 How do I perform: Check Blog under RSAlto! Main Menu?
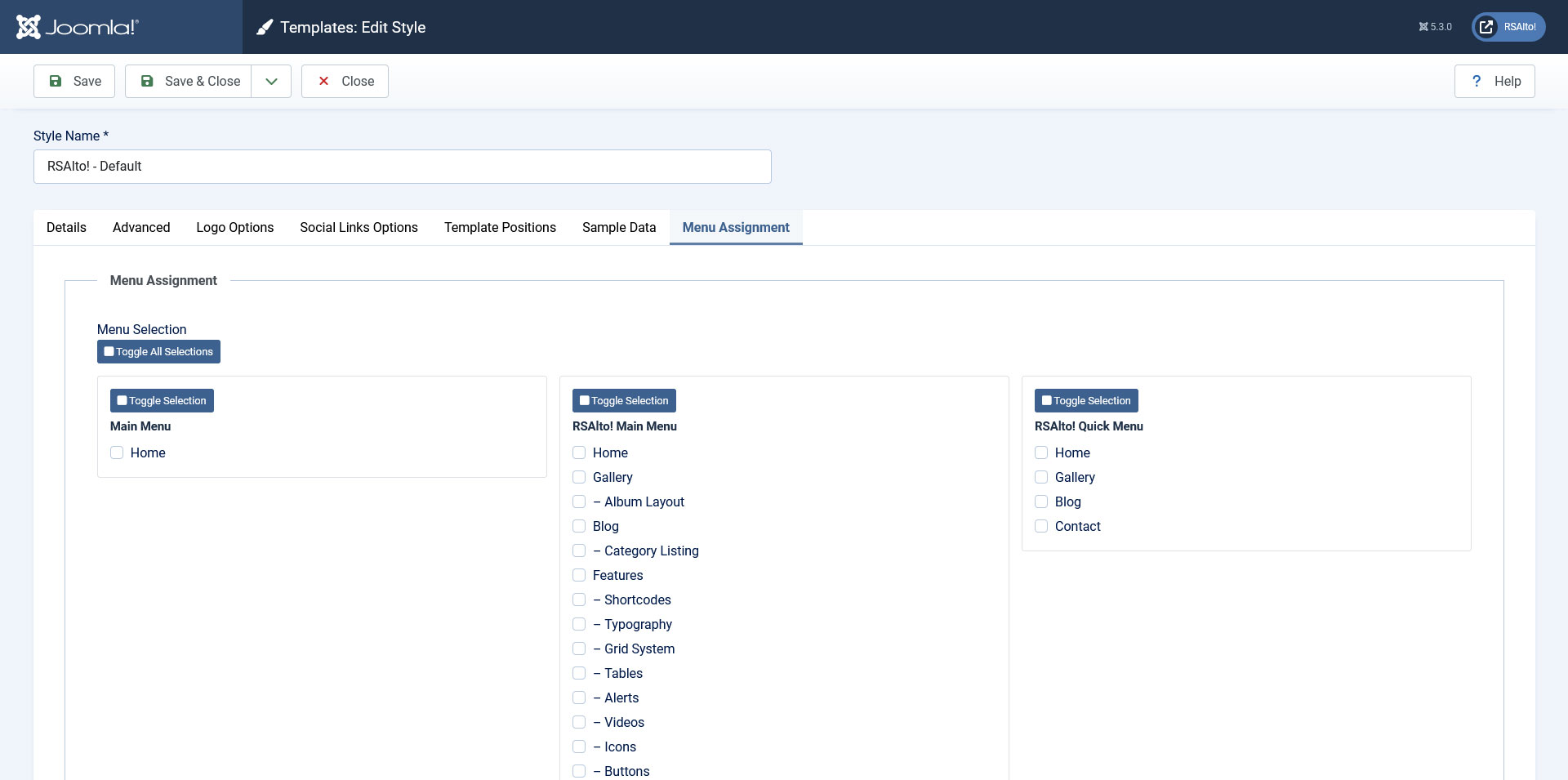point(579,526)
